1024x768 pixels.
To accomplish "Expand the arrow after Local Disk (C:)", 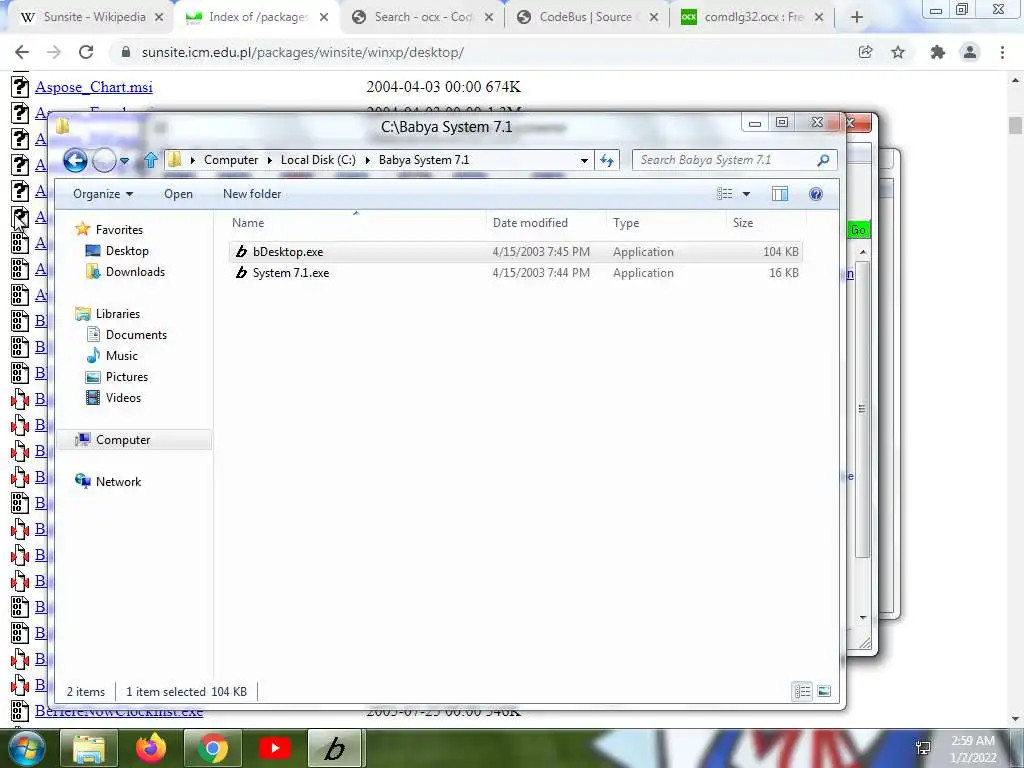I will [x=368, y=160].
